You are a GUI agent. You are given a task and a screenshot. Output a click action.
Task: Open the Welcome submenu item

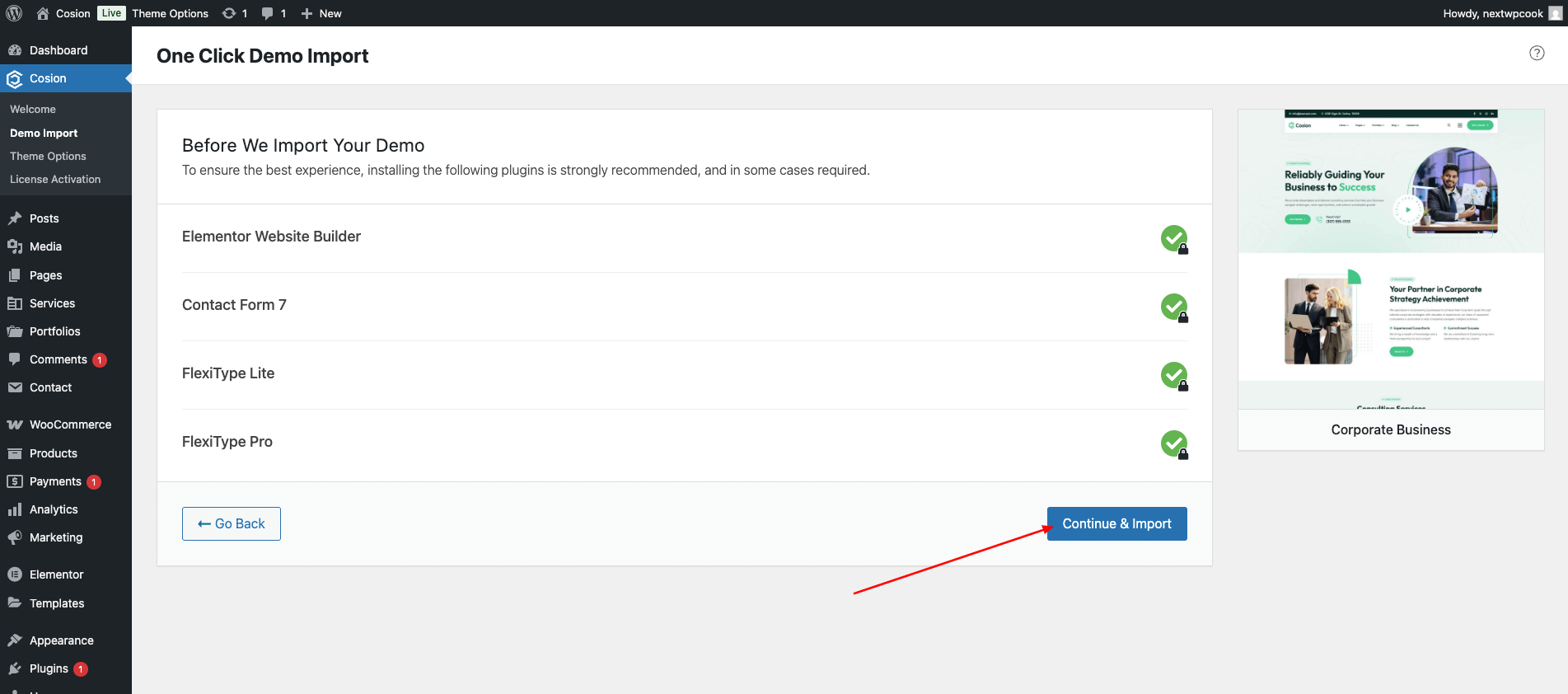coord(33,109)
